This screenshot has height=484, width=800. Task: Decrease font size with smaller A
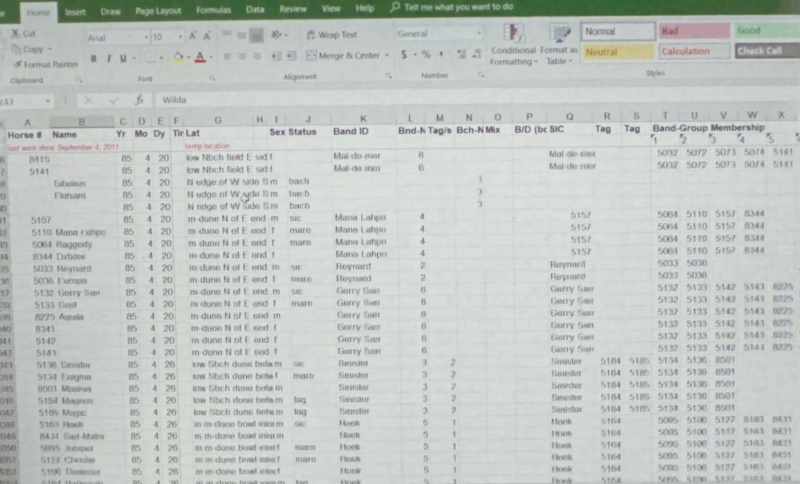pyautogui.click(x=207, y=36)
